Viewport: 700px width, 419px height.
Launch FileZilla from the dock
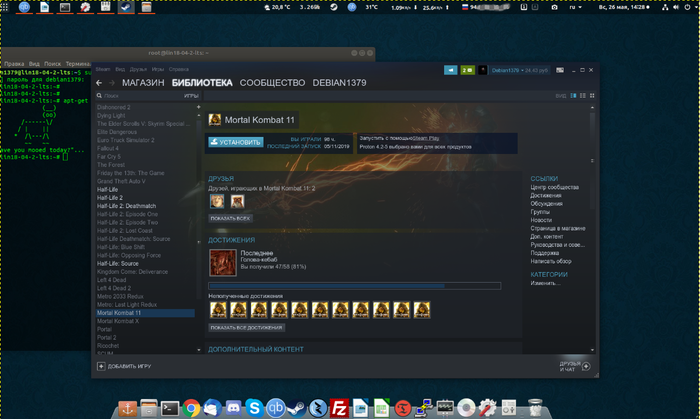point(339,407)
